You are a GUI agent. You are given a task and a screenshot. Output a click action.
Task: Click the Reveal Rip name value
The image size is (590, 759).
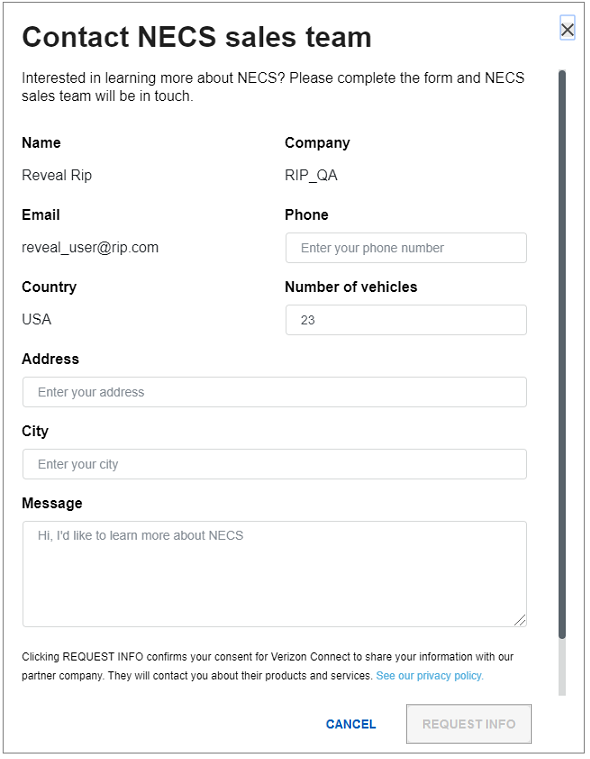click(x=57, y=175)
